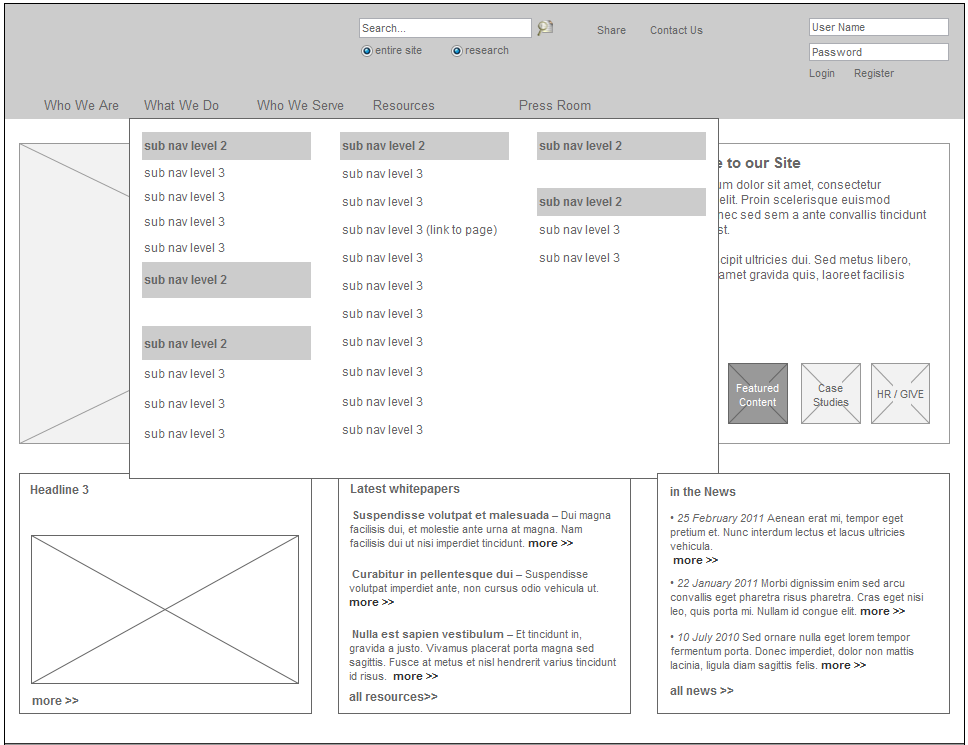Open the What We Do menu

[182, 106]
